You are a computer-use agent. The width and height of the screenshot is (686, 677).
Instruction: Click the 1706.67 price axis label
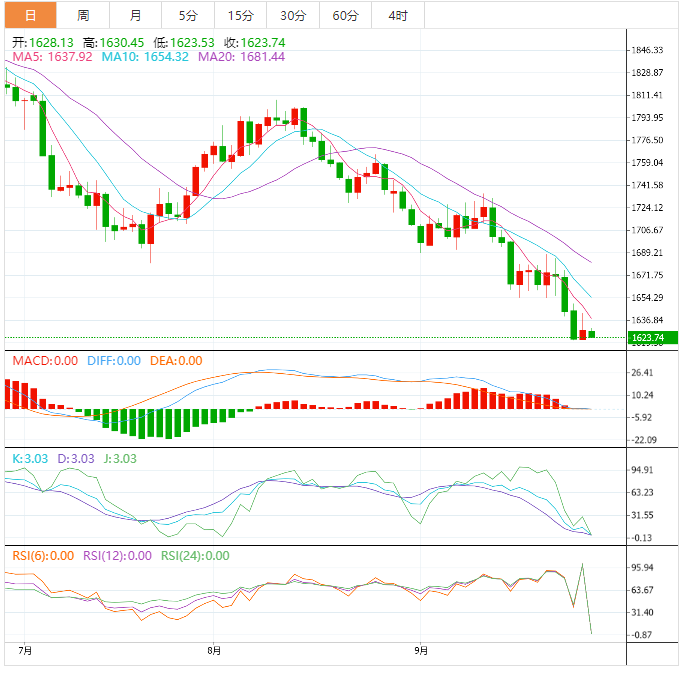pos(647,230)
